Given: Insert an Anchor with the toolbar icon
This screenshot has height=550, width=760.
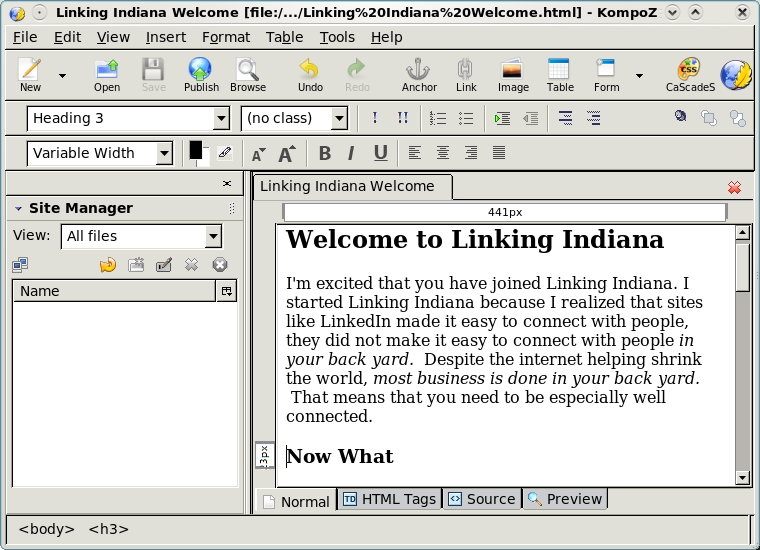Looking at the screenshot, I should pyautogui.click(x=418, y=69).
